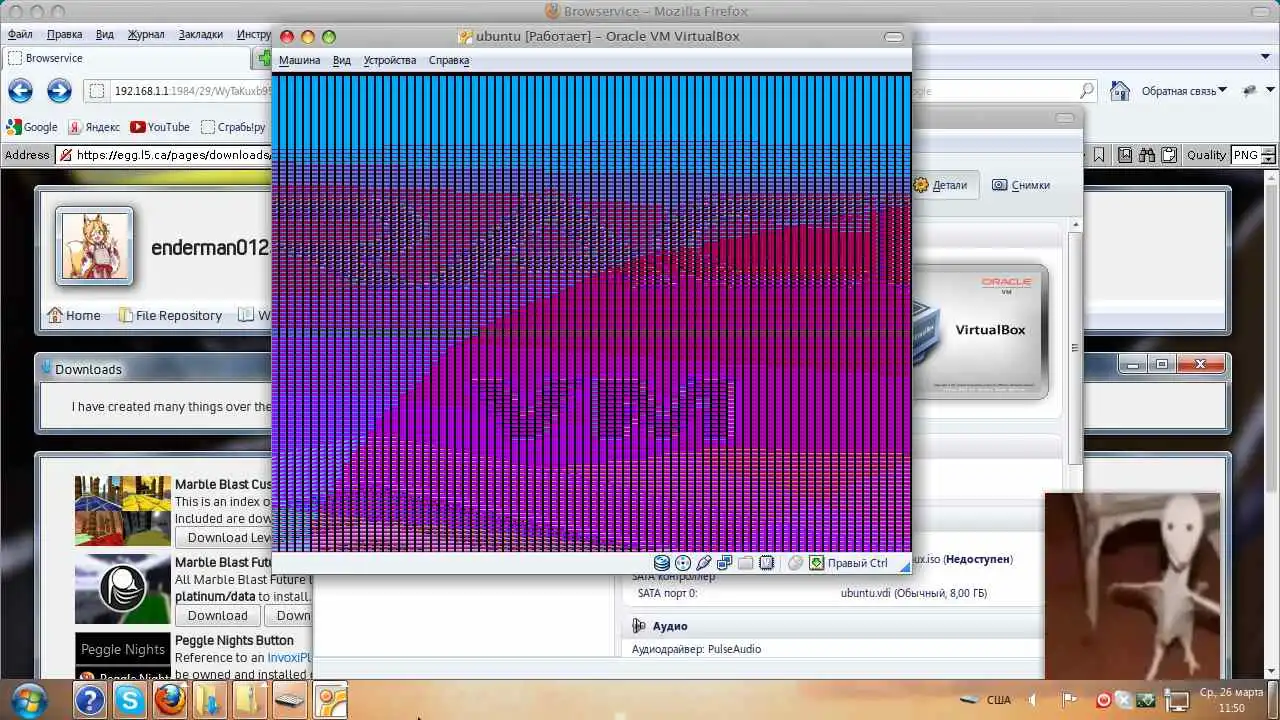Viewport: 1280px width, 720px height.
Task: Click InvoxiPL link in Peggle description
Action: 290,658
